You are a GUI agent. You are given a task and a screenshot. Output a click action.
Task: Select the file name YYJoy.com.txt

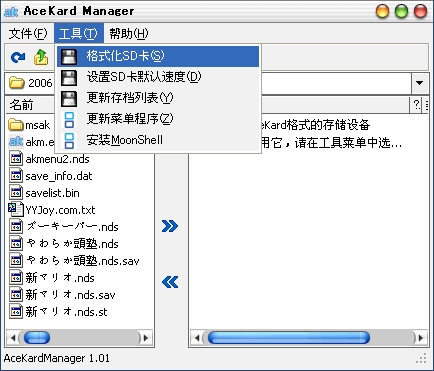(x=60, y=210)
